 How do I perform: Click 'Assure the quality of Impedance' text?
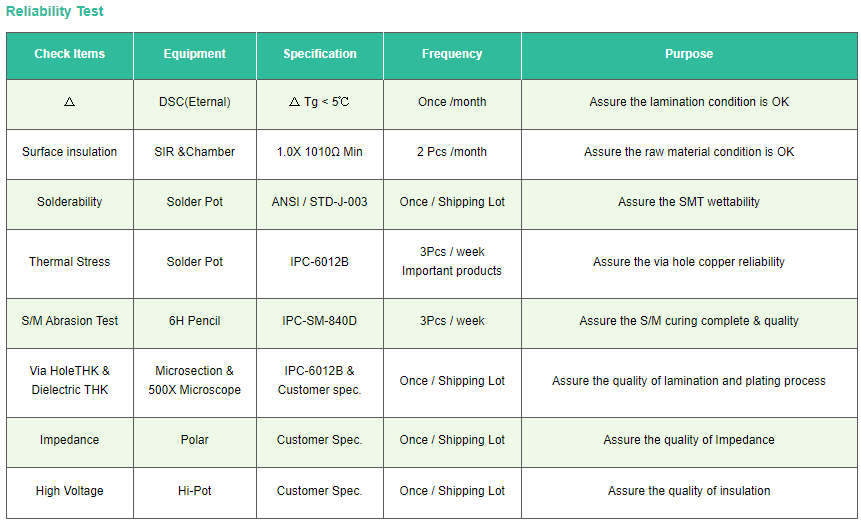pos(689,440)
